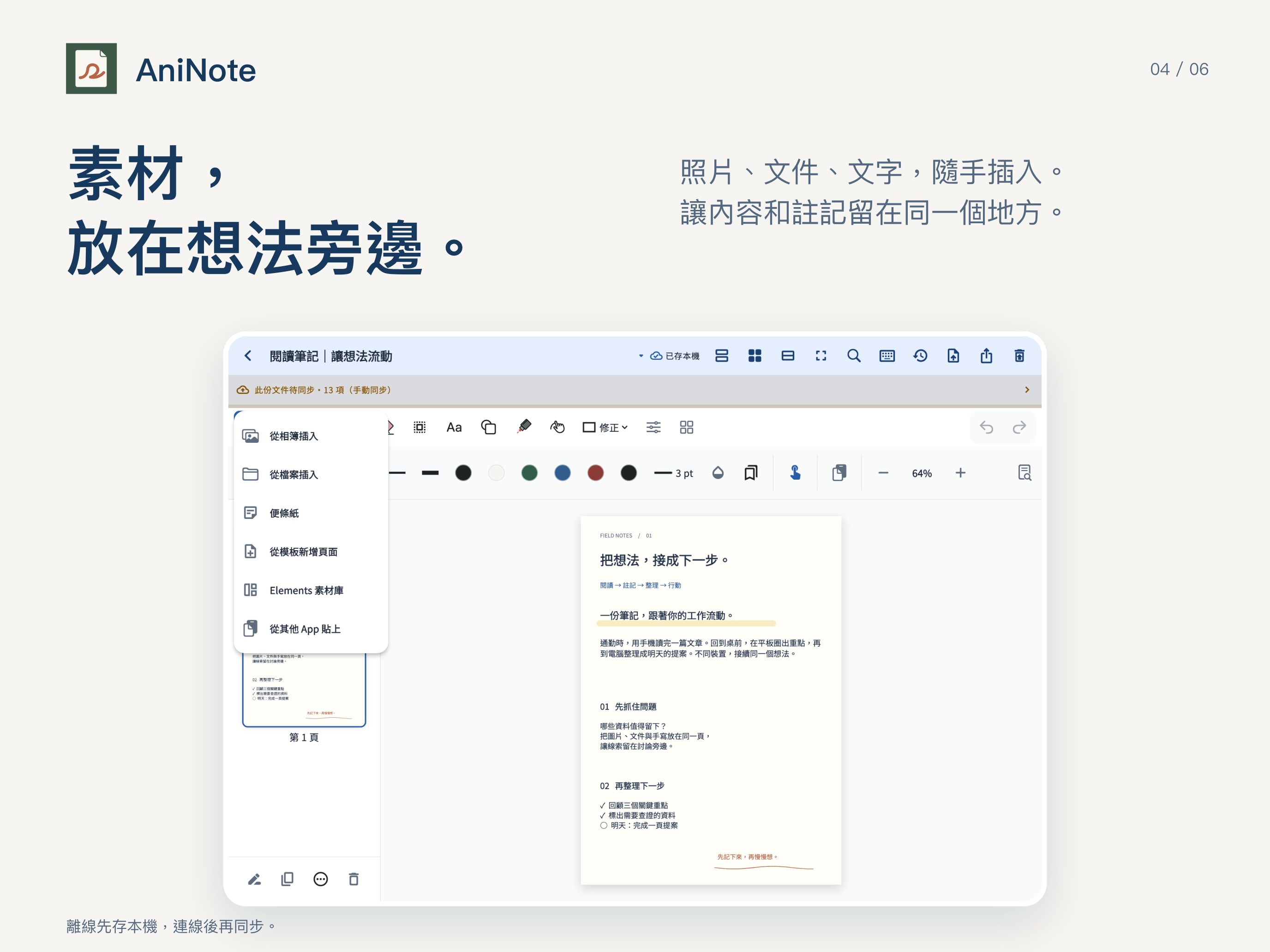Choose 從相簿插入 from the menu
1270x952 pixels.
point(311,436)
